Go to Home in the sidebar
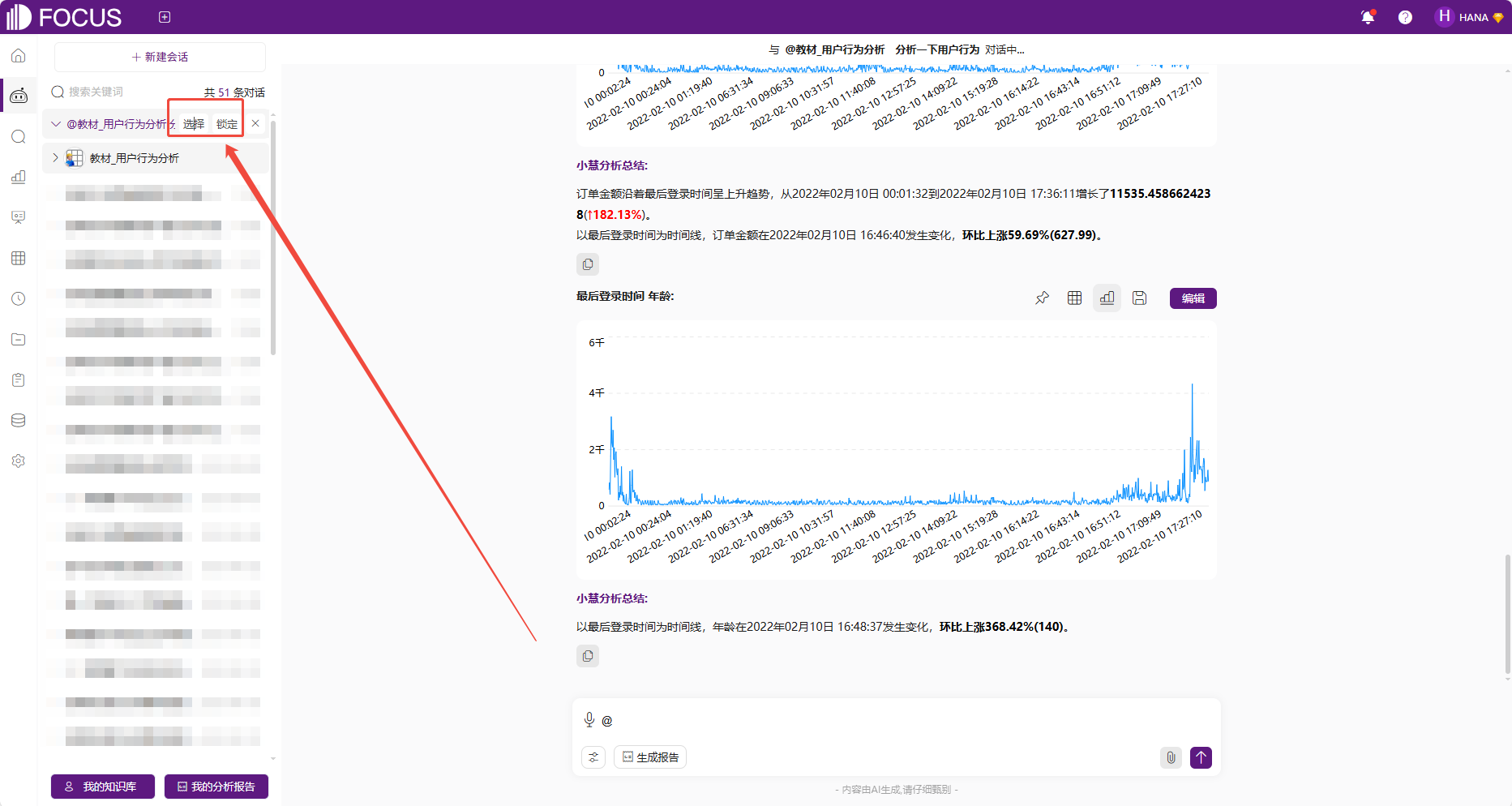Screen dimensions: 1512x806 [x=19, y=56]
